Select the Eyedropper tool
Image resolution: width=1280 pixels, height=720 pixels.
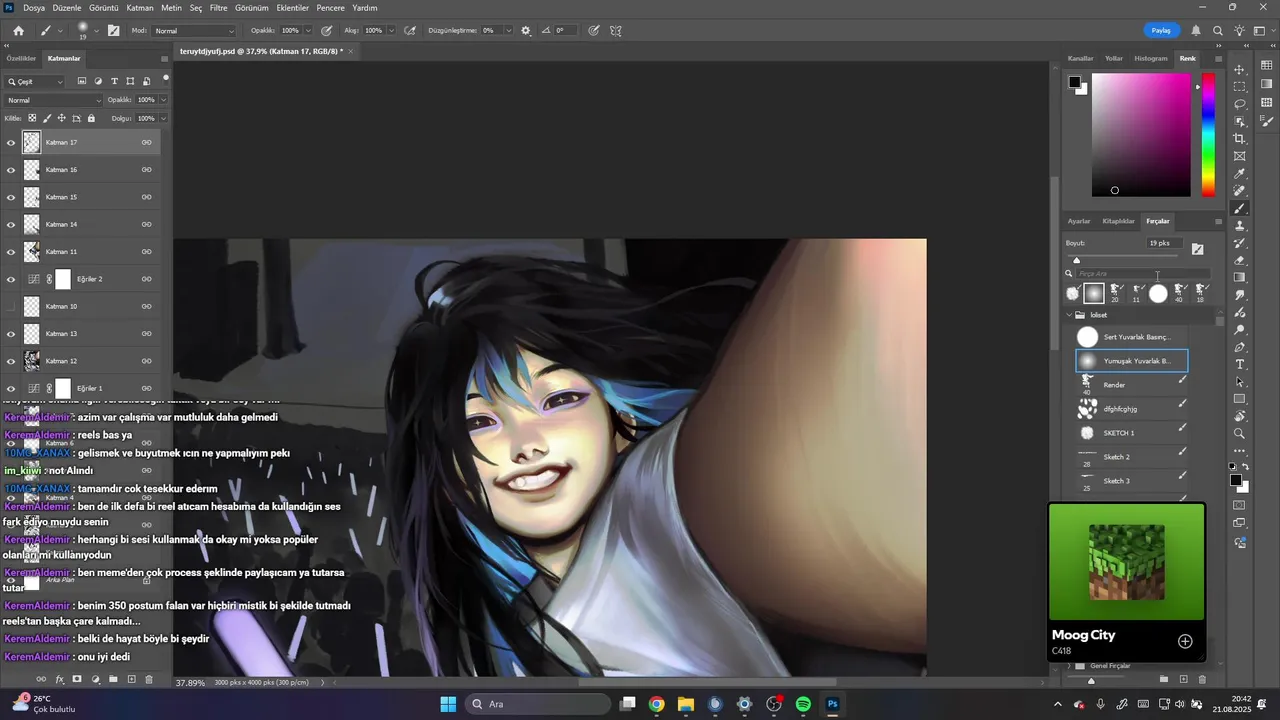[1240, 173]
